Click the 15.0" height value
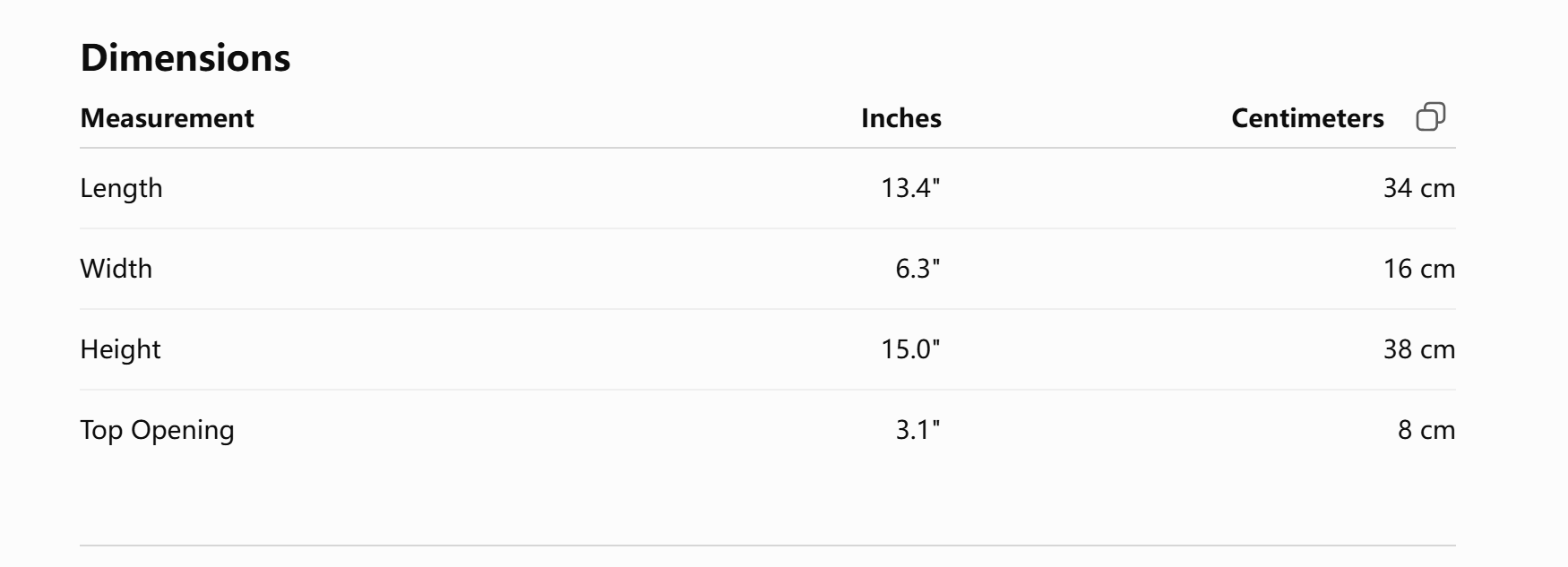The height and width of the screenshot is (567, 1568). (x=910, y=349)
